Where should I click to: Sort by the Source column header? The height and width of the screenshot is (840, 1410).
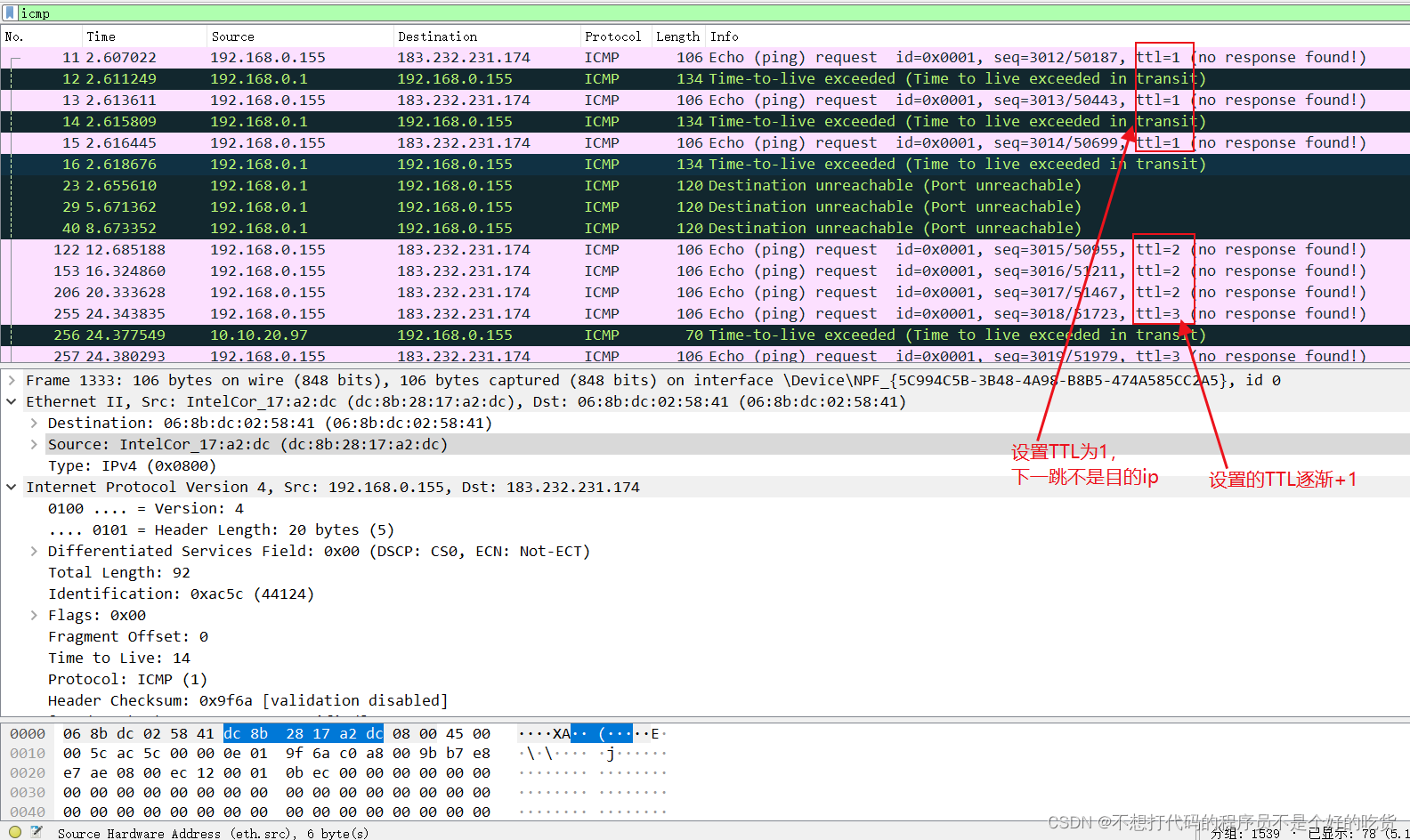click(x=300, y=36)
